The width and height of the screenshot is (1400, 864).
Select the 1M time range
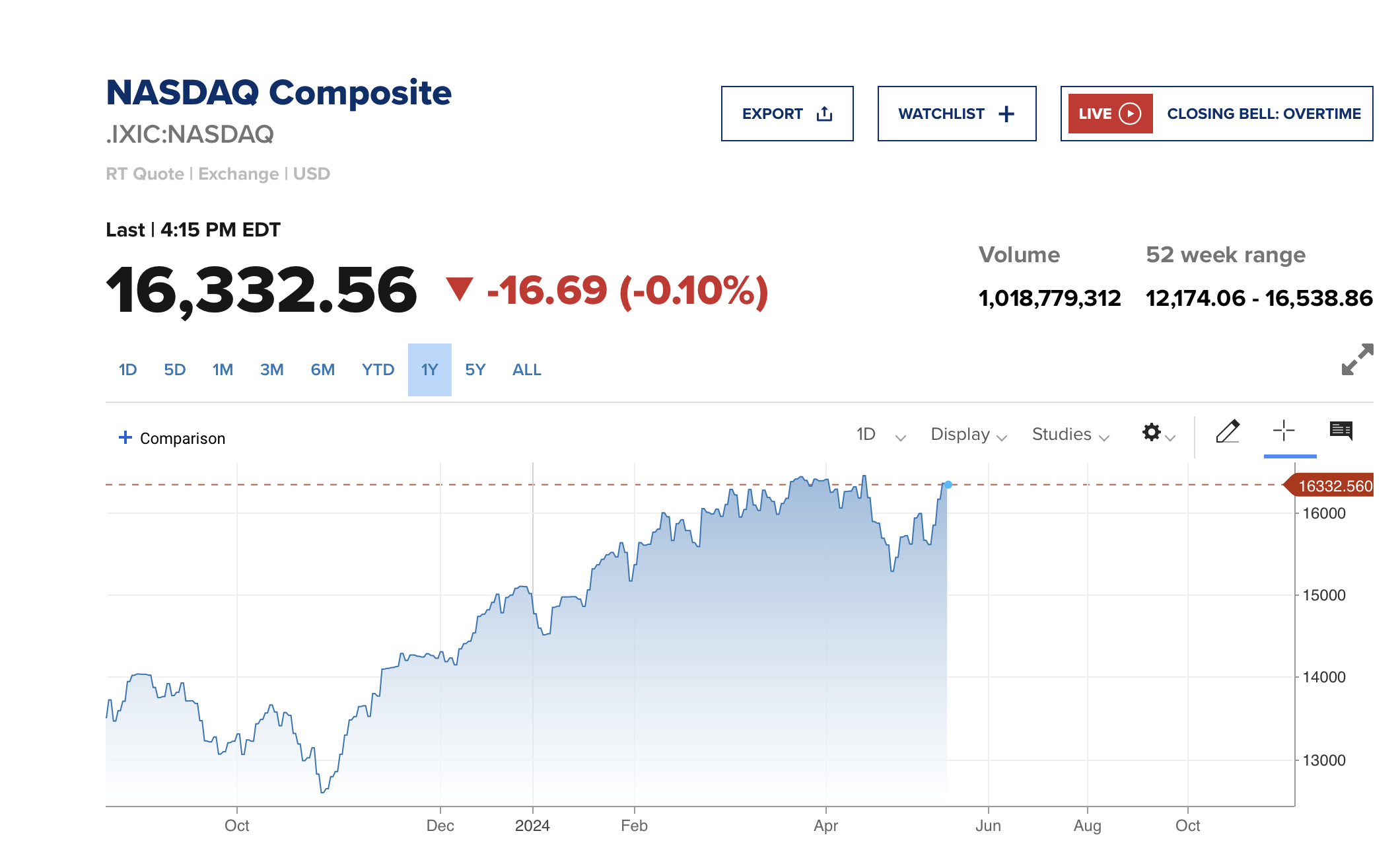[x=223, y=370]
